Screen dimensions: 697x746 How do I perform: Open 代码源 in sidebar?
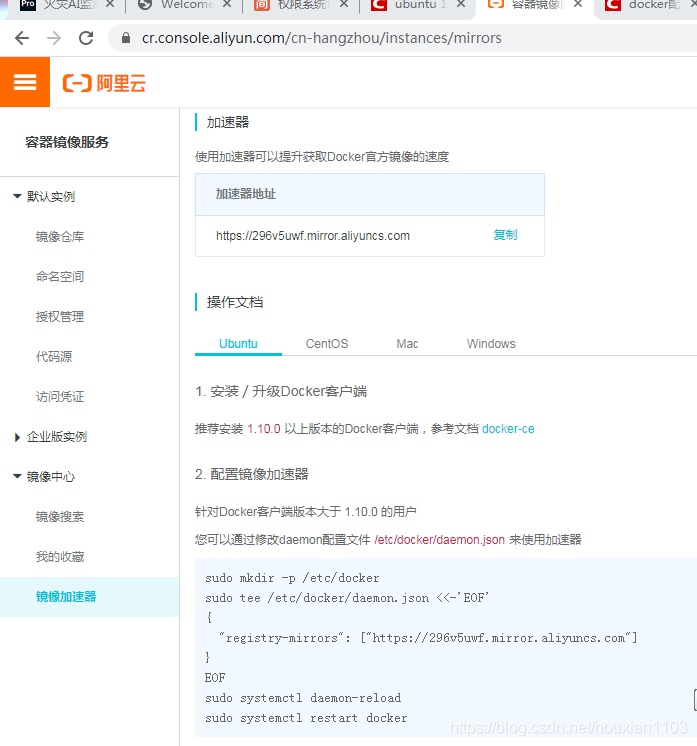(54, 356)
